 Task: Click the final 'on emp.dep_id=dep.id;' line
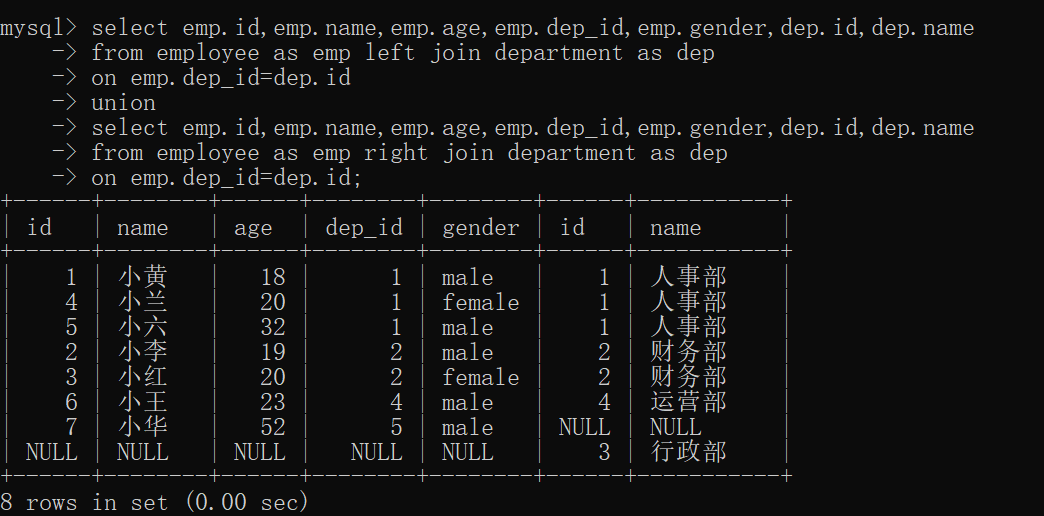tap(226, 178)
